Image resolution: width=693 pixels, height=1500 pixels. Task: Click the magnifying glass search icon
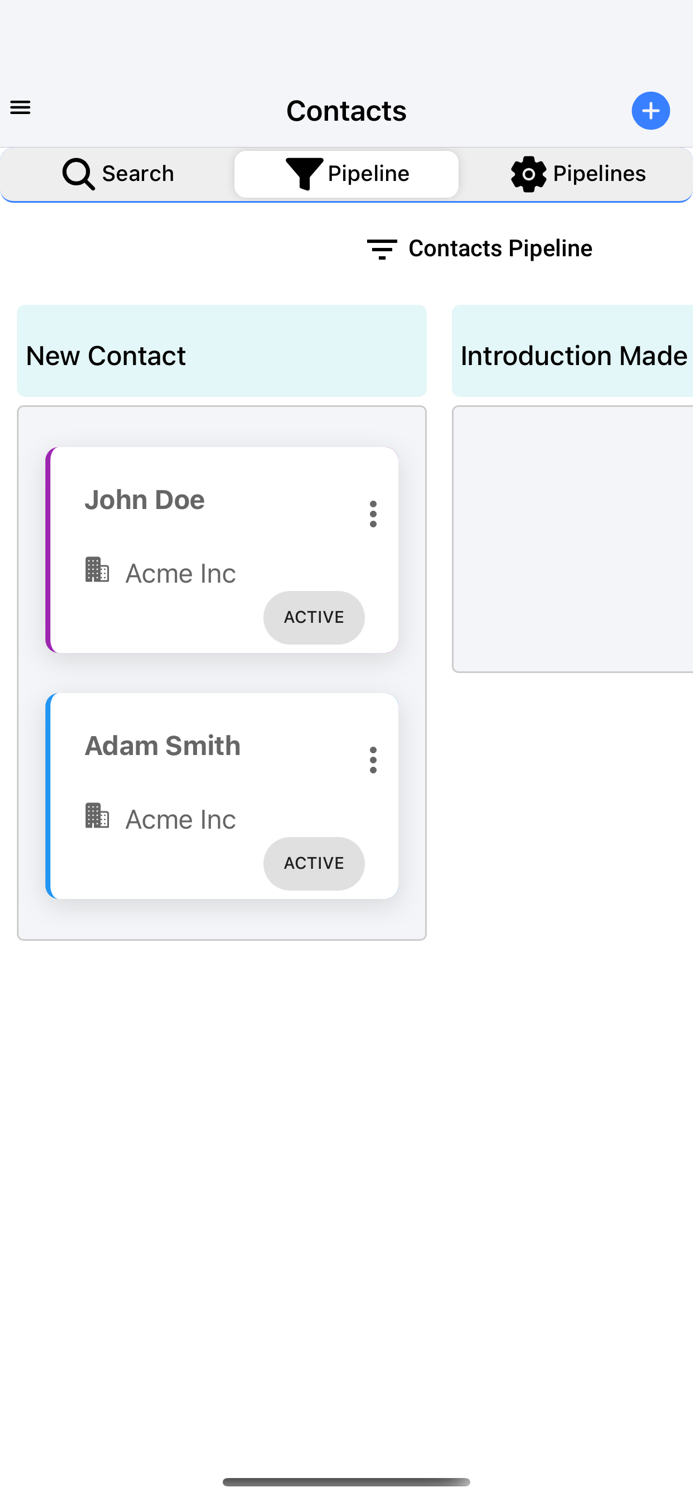pyautogui.click(x=78, y=174)
